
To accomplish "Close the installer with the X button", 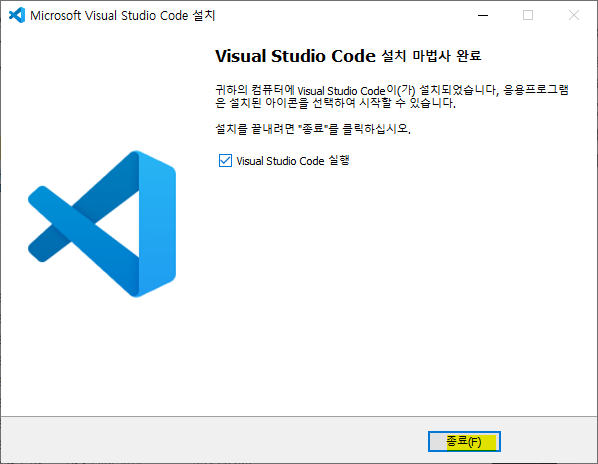I will point(574,15).
